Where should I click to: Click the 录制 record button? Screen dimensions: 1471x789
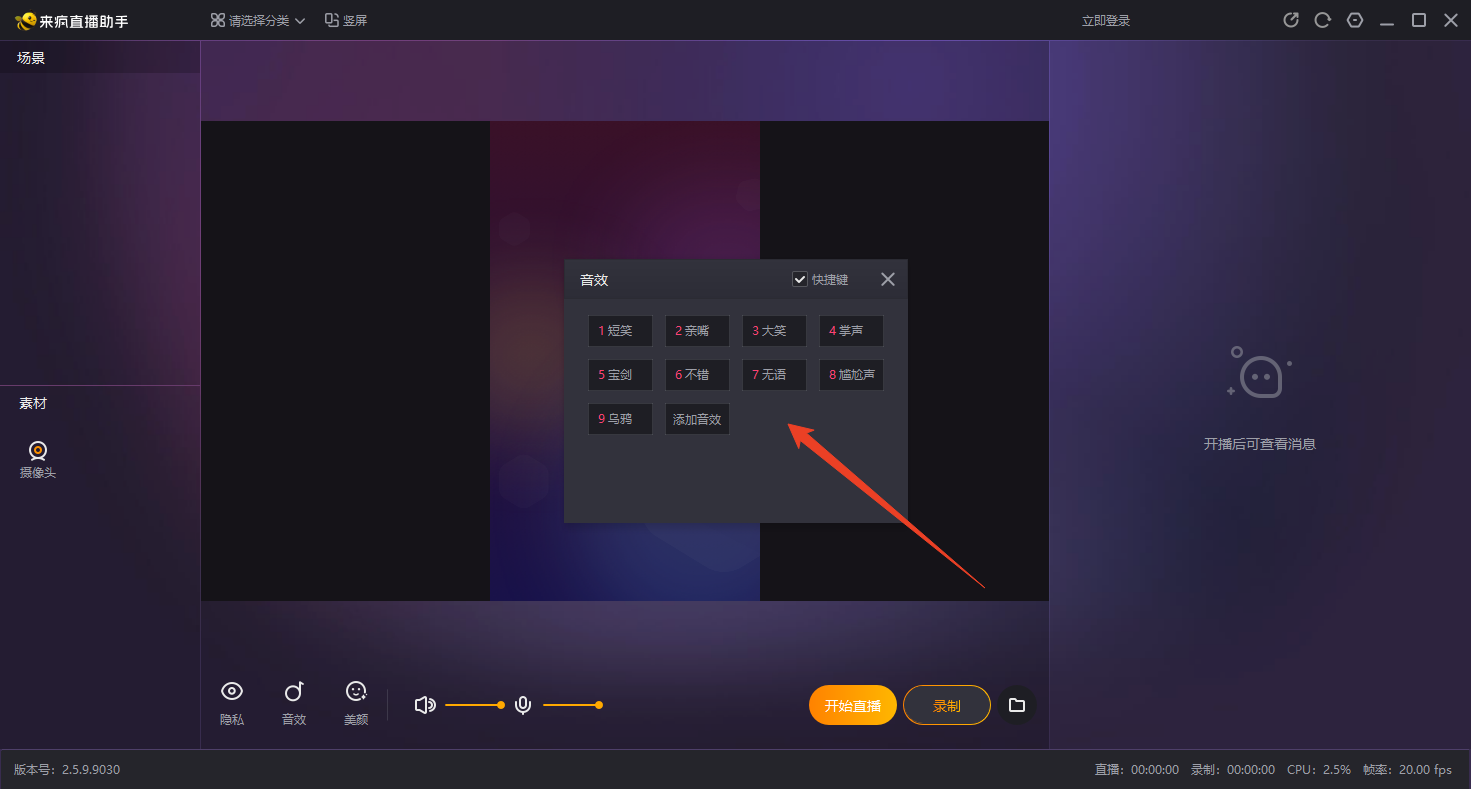tap(946, 704)
